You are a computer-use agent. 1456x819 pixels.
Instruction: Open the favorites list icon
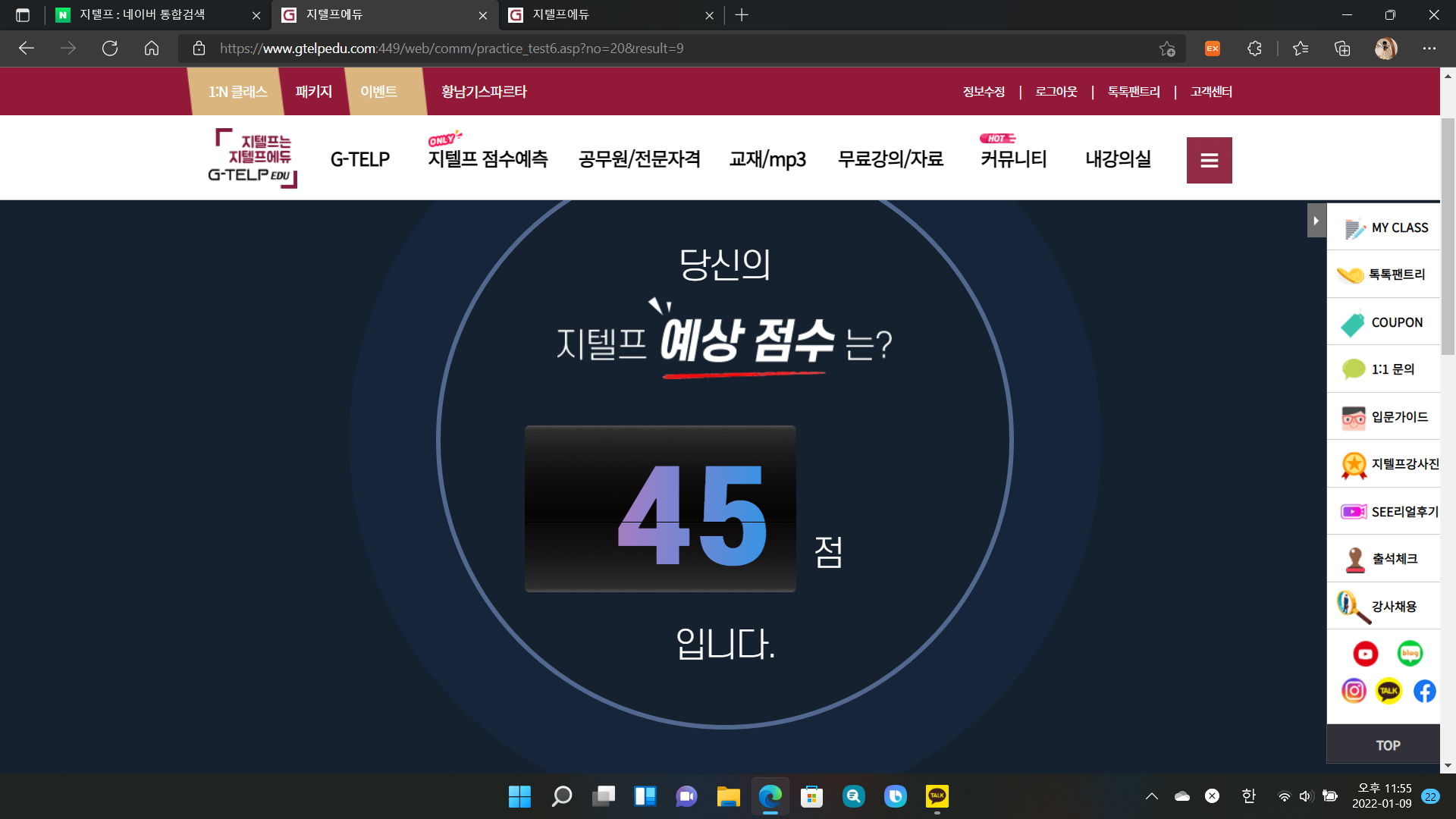1301,49
